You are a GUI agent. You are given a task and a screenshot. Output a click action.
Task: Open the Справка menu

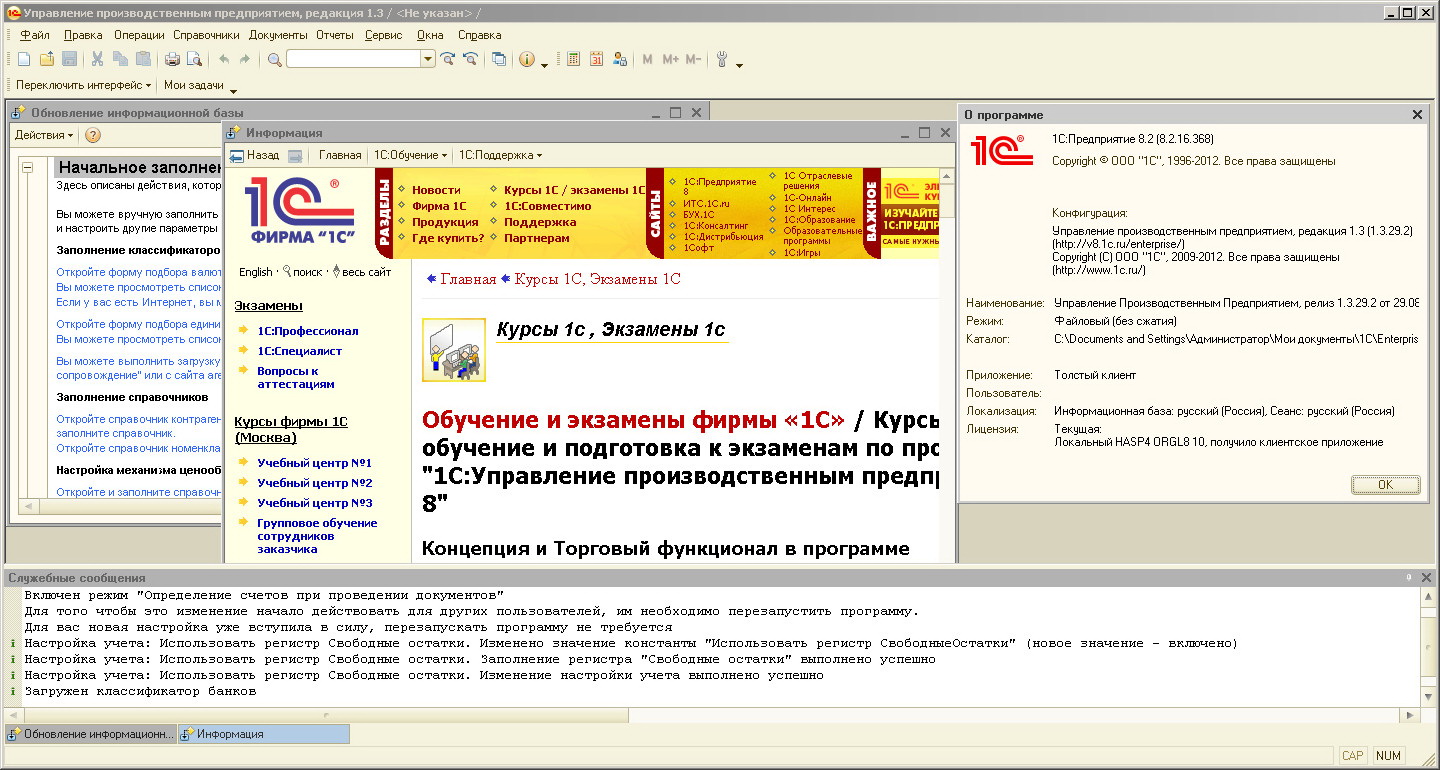coord(480,35)
